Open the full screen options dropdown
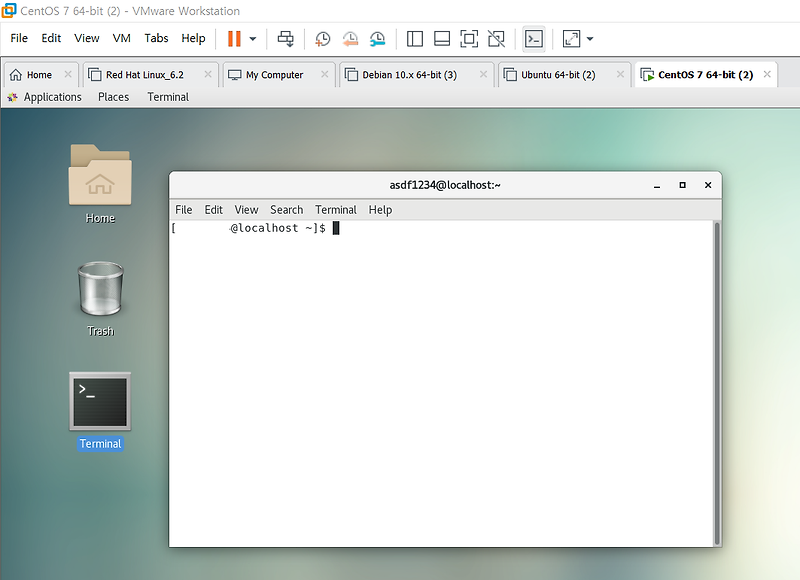Viewport: 800px width, 580px height. coord(589,38)
